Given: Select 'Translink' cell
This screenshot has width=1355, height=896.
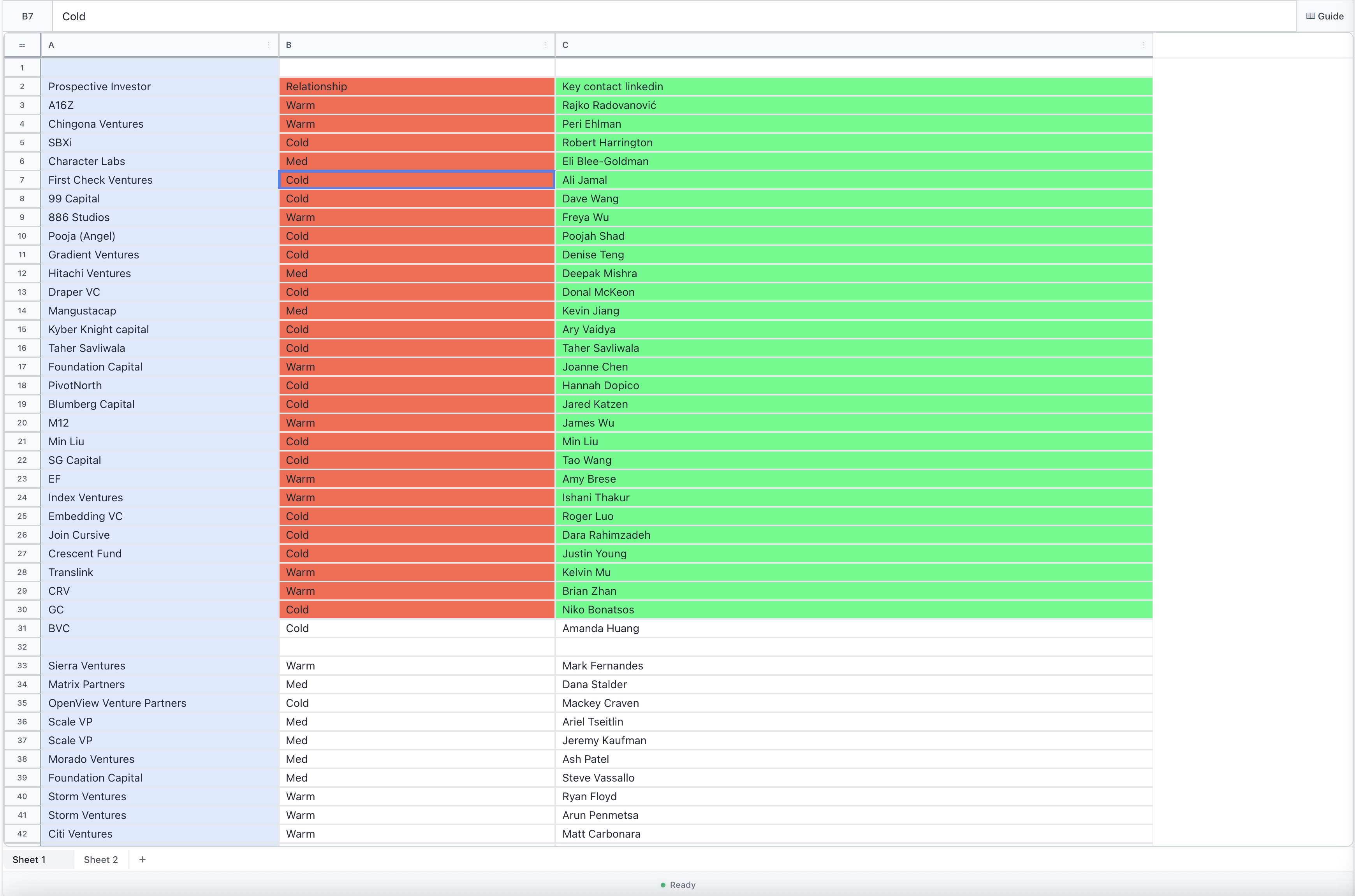Looking at the screenshot, I should tap(160, 572).
